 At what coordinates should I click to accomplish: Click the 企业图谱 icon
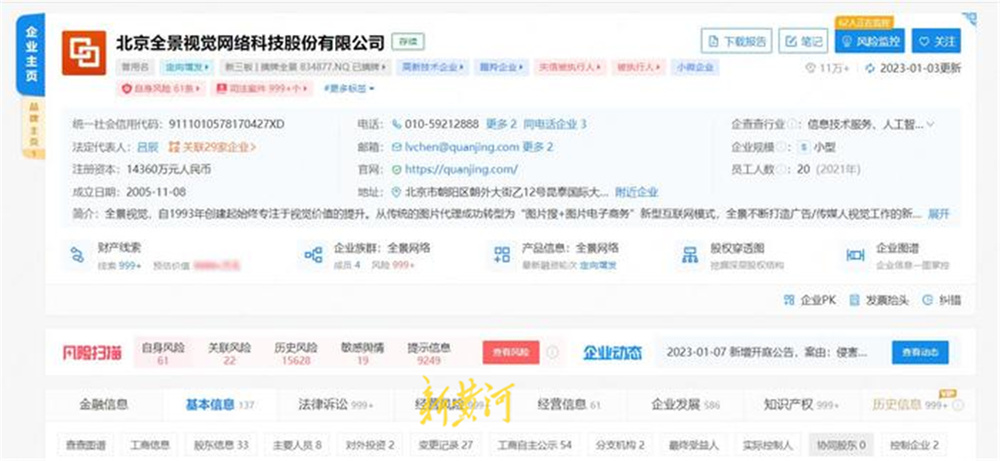tap(855, 255)
